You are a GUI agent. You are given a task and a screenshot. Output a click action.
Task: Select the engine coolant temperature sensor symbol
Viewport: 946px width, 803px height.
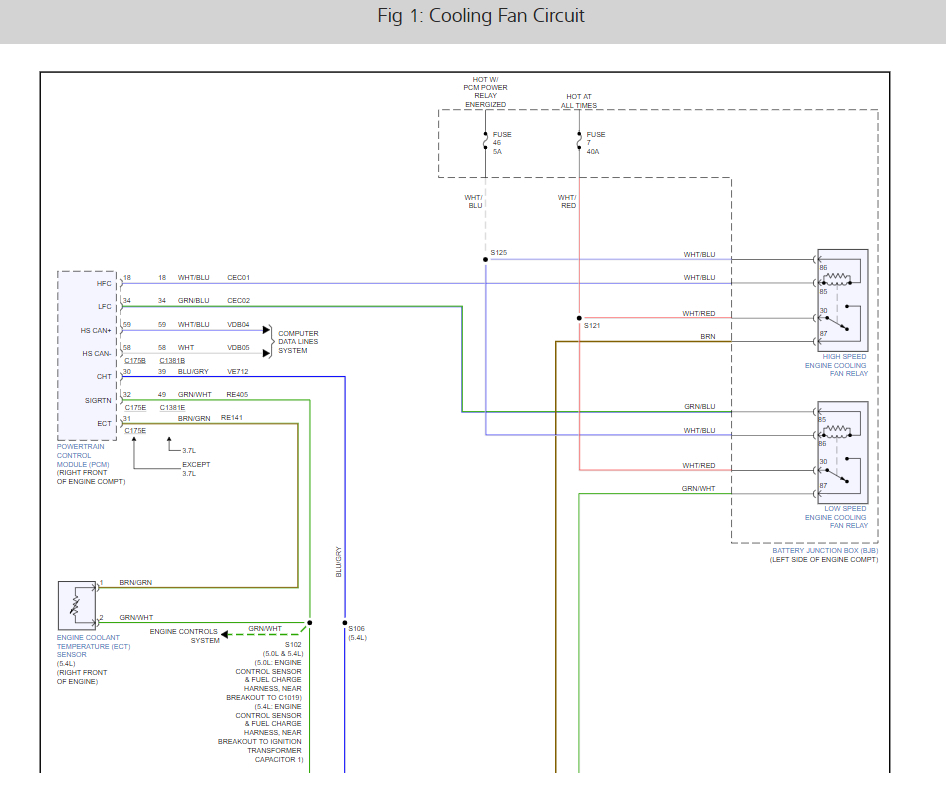pos(76,604)
